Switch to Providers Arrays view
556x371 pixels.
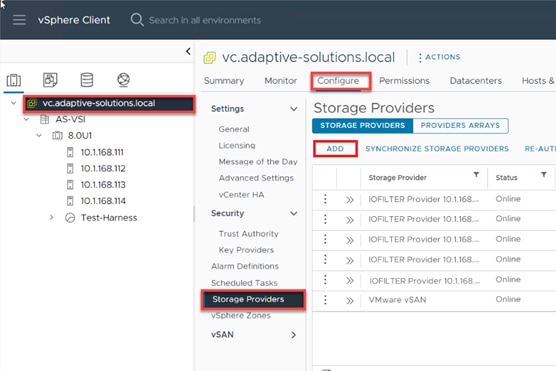[460, 126]
